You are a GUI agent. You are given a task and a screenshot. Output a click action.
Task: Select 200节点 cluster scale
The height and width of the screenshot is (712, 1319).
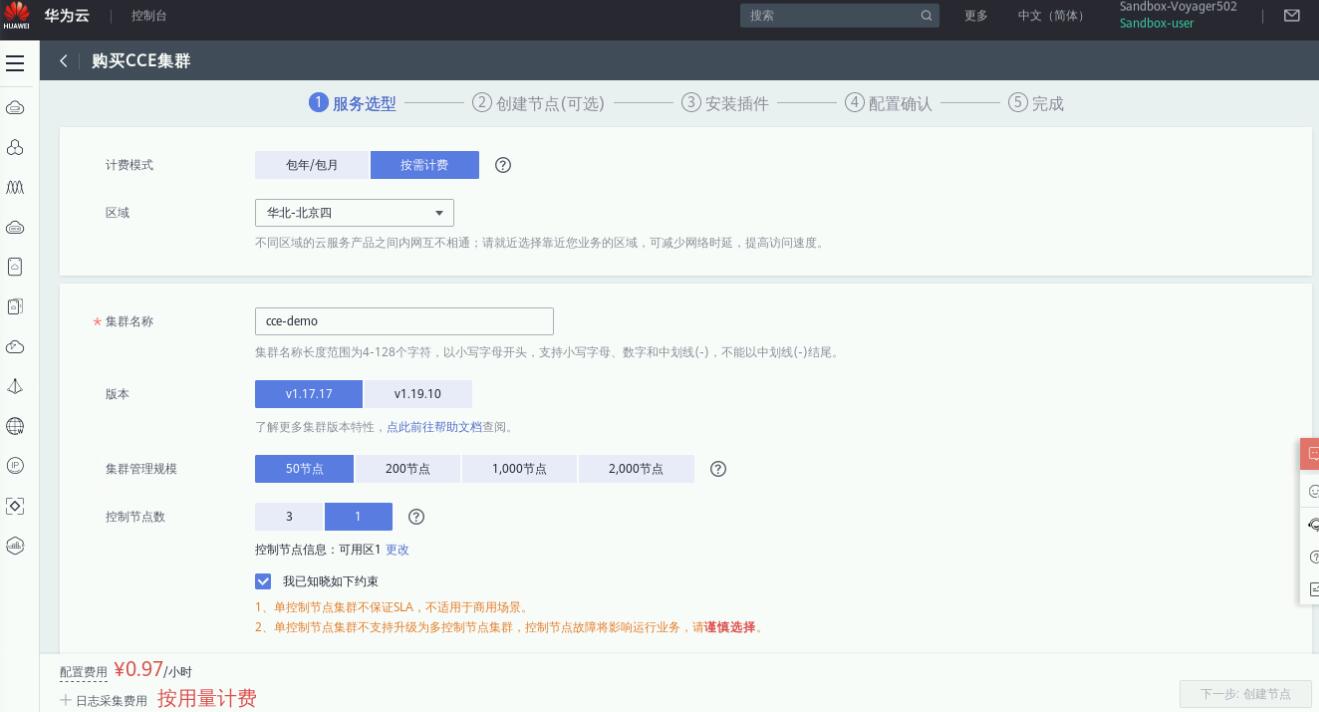tap(408, 469)
